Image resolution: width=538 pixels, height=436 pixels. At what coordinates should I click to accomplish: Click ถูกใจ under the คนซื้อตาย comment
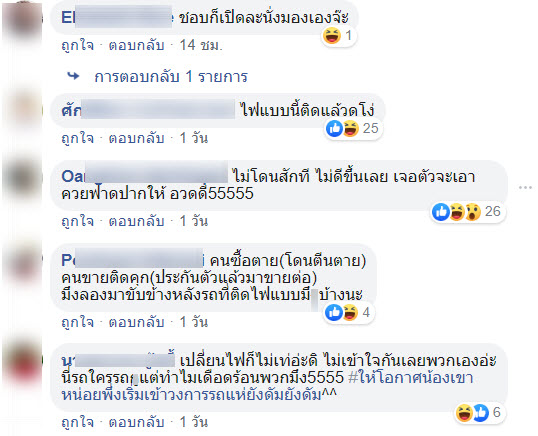pyautogui.click(x=78, y=322)
